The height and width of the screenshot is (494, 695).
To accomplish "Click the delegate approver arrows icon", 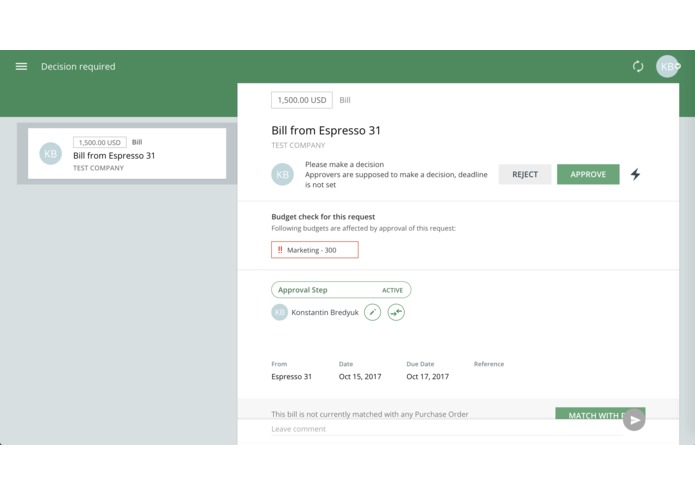I will (x=396, y=312).
